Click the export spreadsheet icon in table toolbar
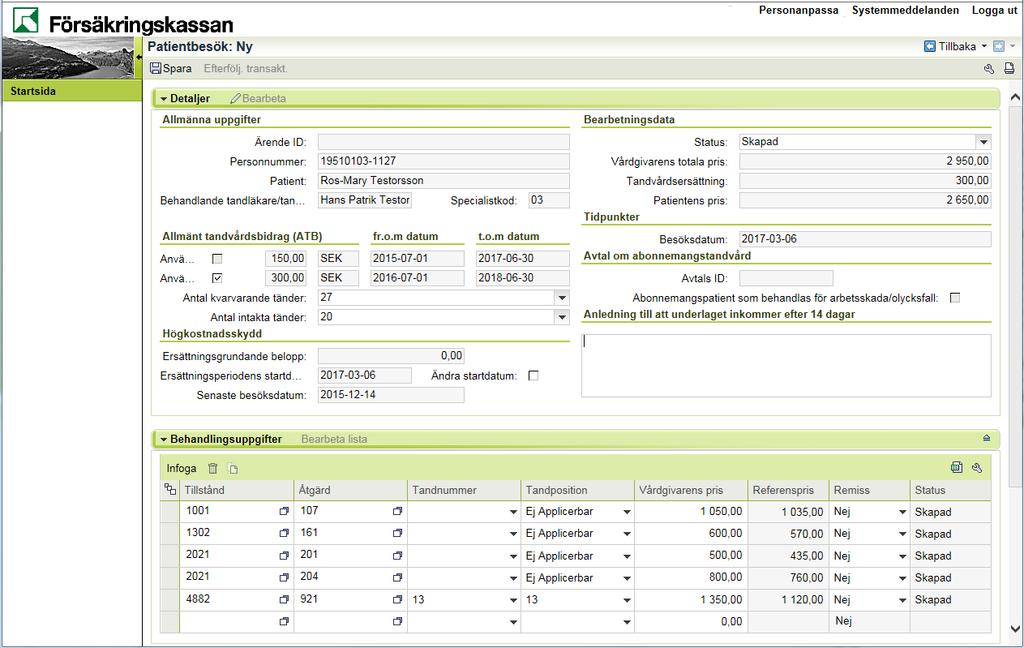The height and width of the screenshot is (648, 1024). click(x=957, y=467)
